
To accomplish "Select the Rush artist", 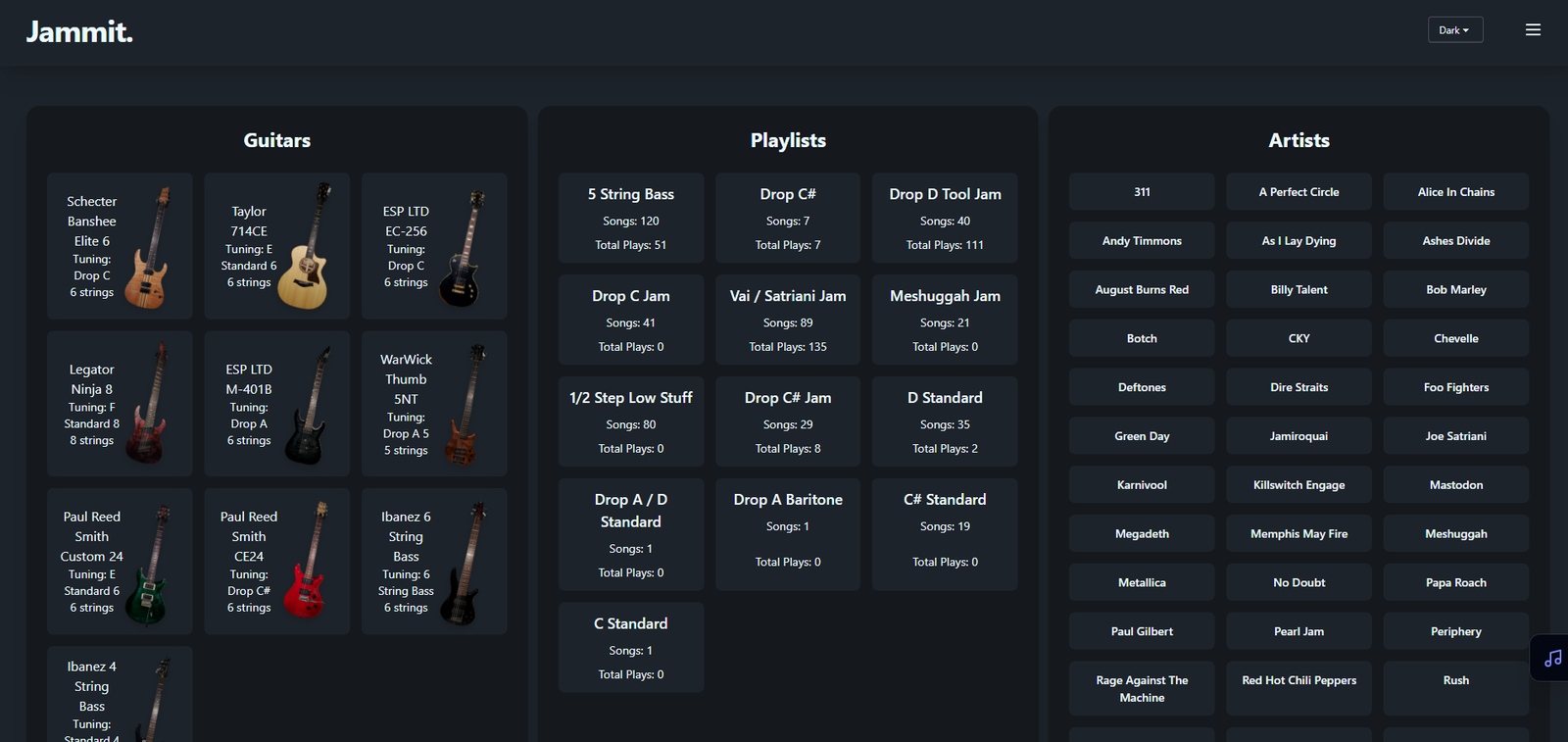I will tap(1456, 689).
